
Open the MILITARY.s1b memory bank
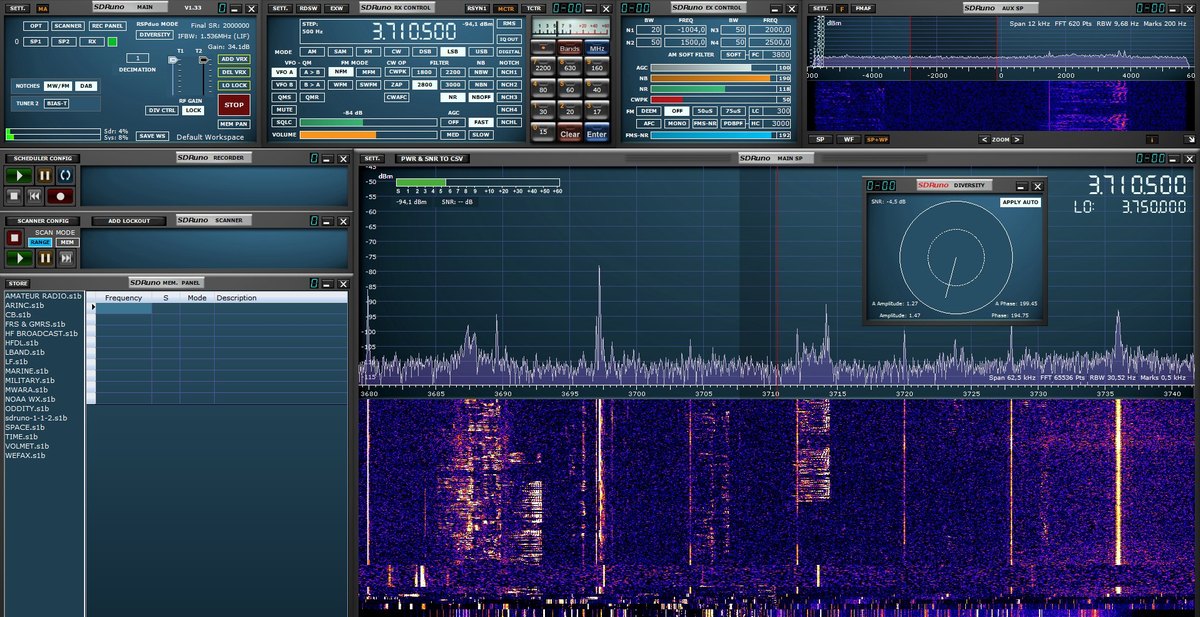coord(29,380)
